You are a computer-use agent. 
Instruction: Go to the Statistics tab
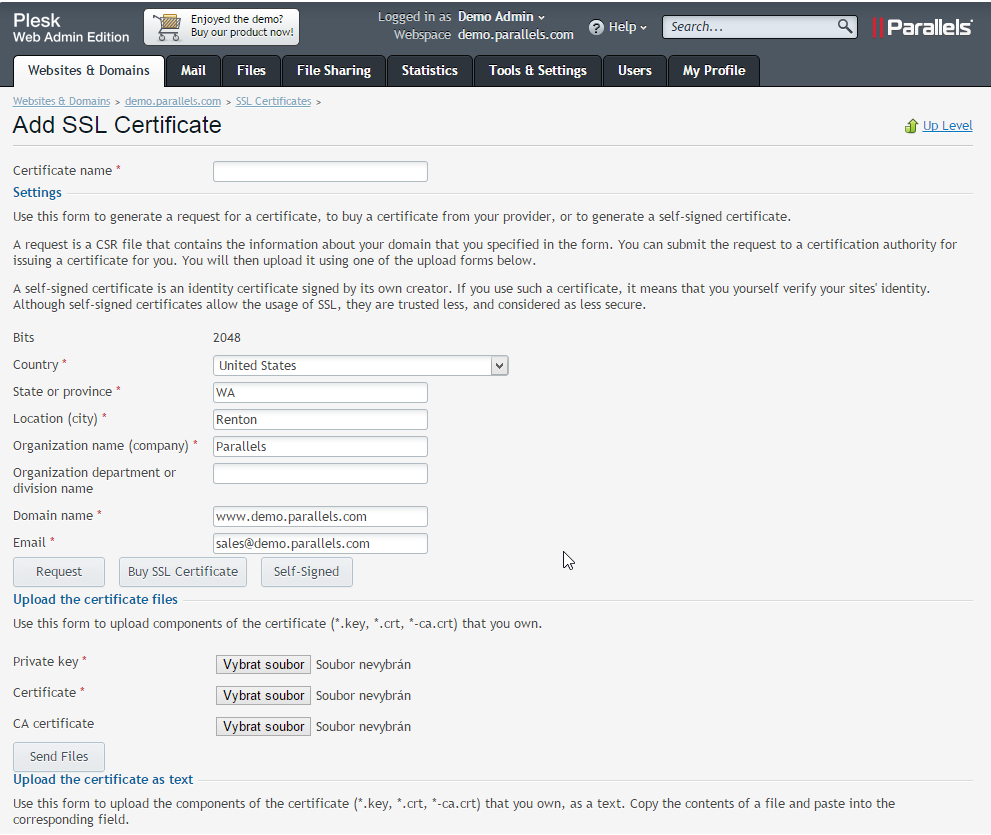coord(429,71)
